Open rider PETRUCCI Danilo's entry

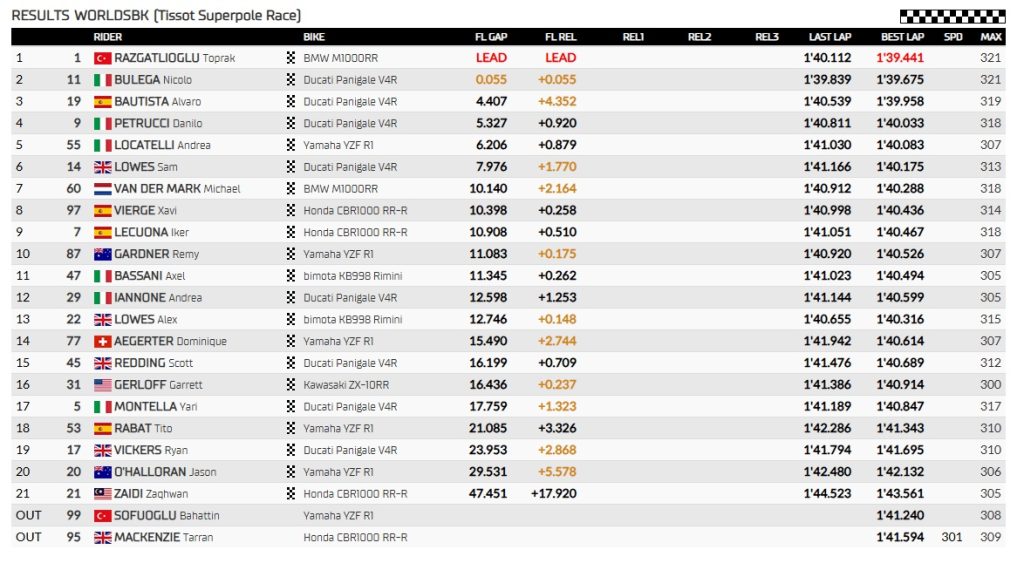tap(158, 124)
